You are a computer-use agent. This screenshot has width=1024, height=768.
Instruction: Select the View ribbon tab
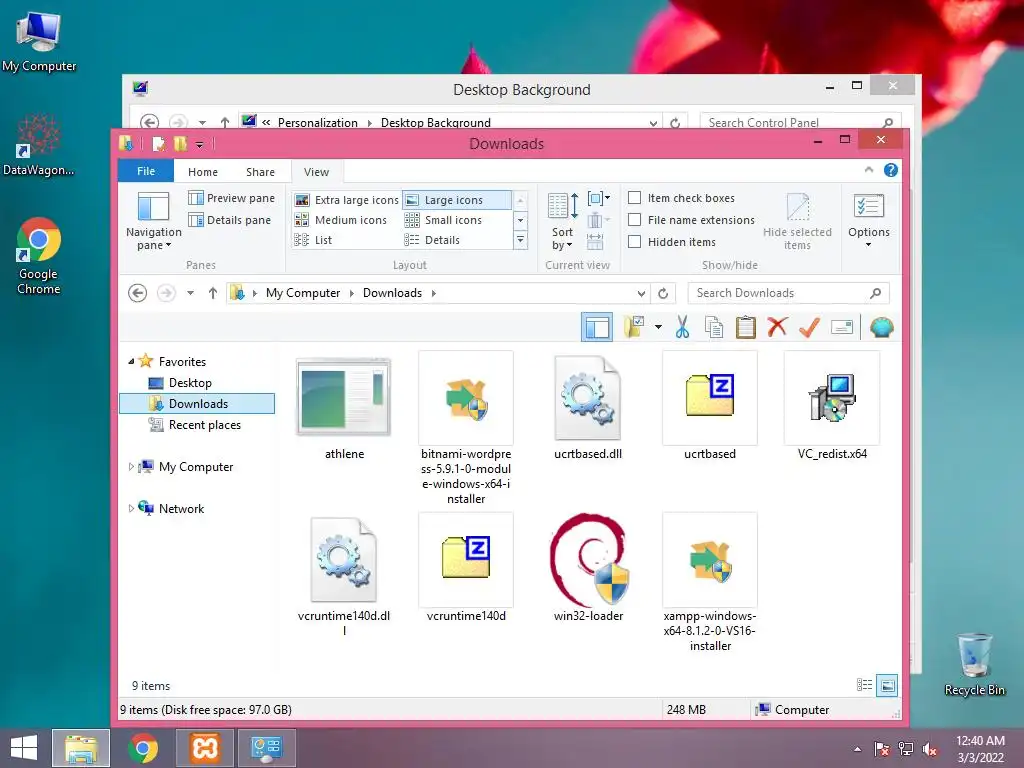316,172
